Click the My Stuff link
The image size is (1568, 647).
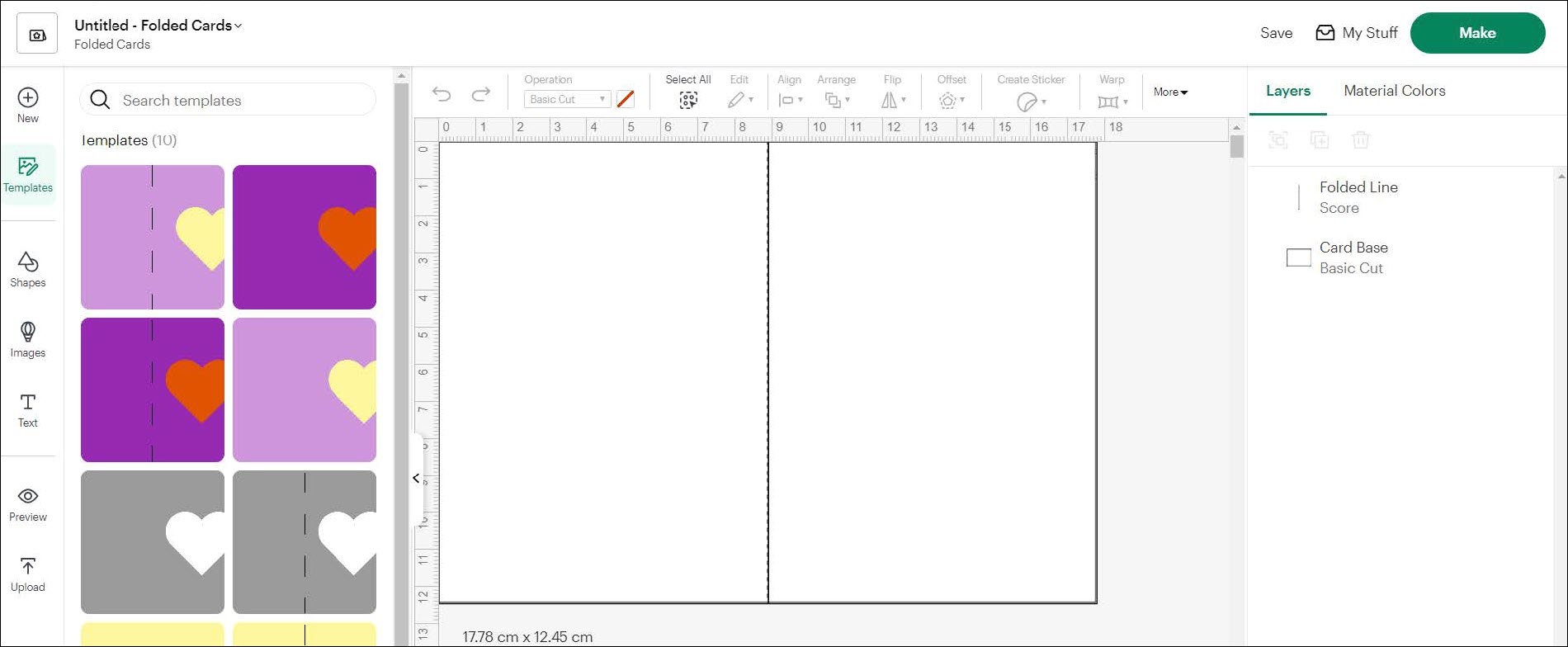click(1370, 33)
